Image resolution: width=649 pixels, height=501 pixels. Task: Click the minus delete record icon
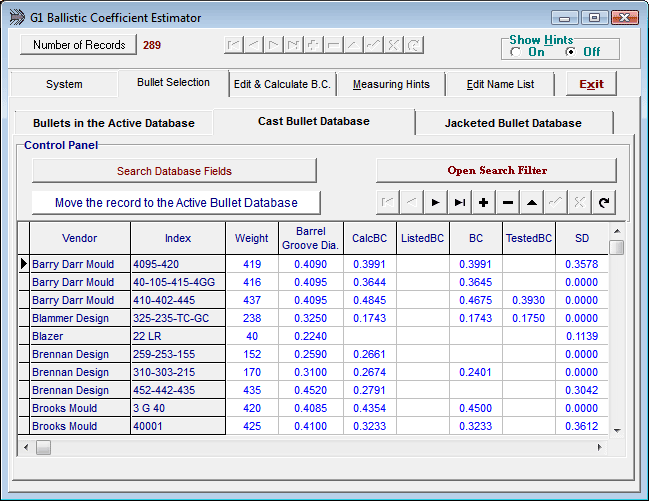[x=508, y=202]
